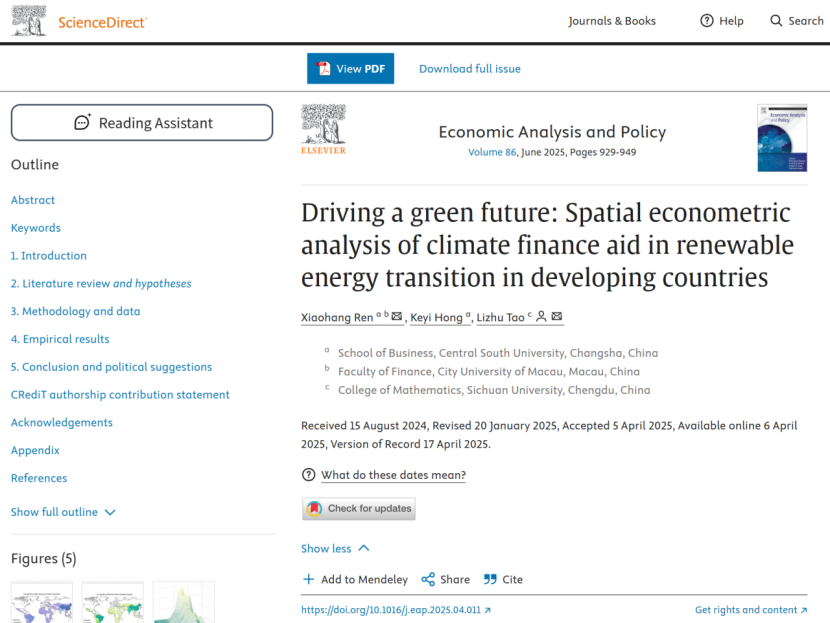Expand What do these dates mean?
This screenshot has width=830, height=623.
point(392,475)
